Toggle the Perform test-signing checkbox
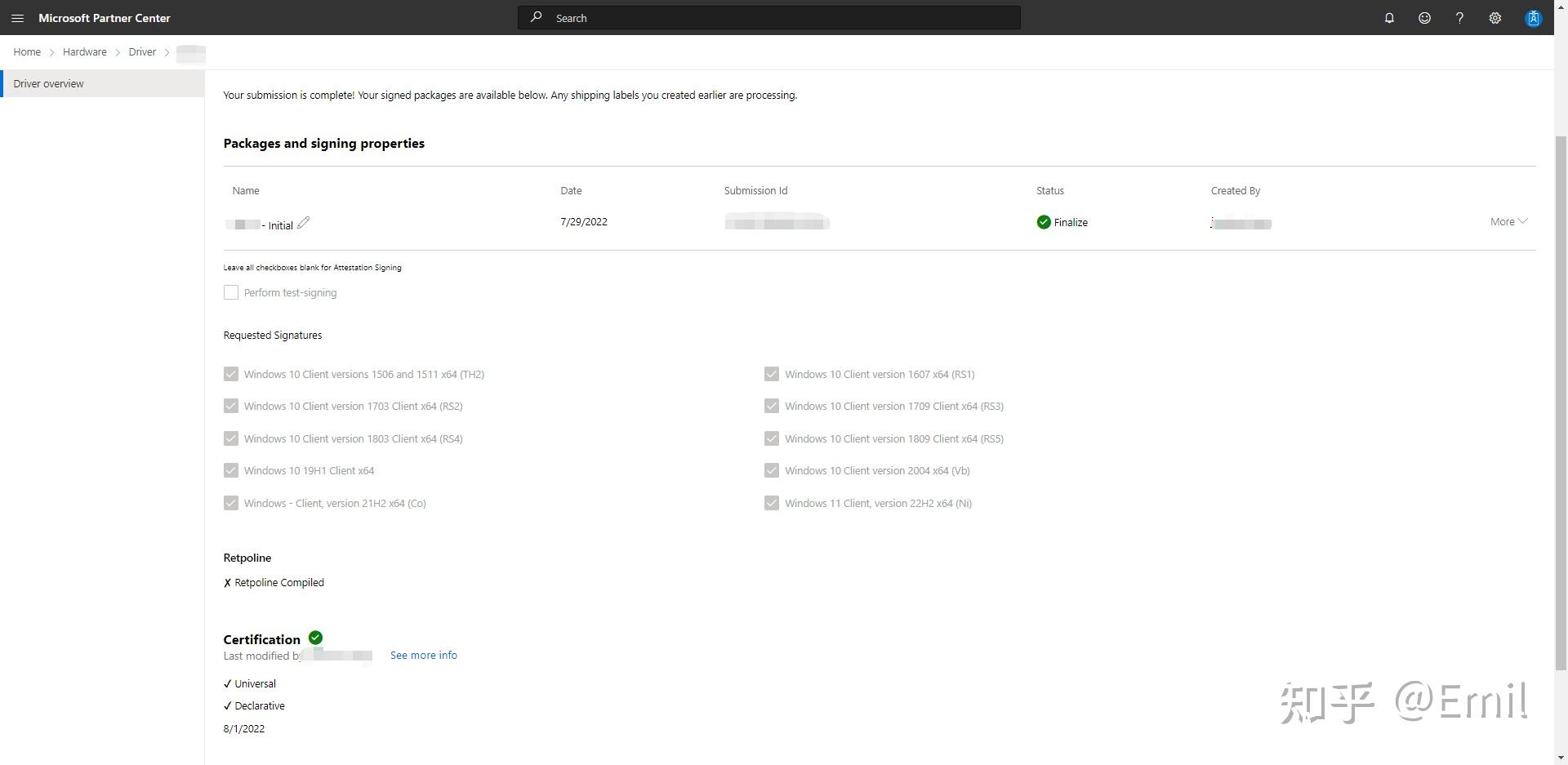 tap(231, 292)
